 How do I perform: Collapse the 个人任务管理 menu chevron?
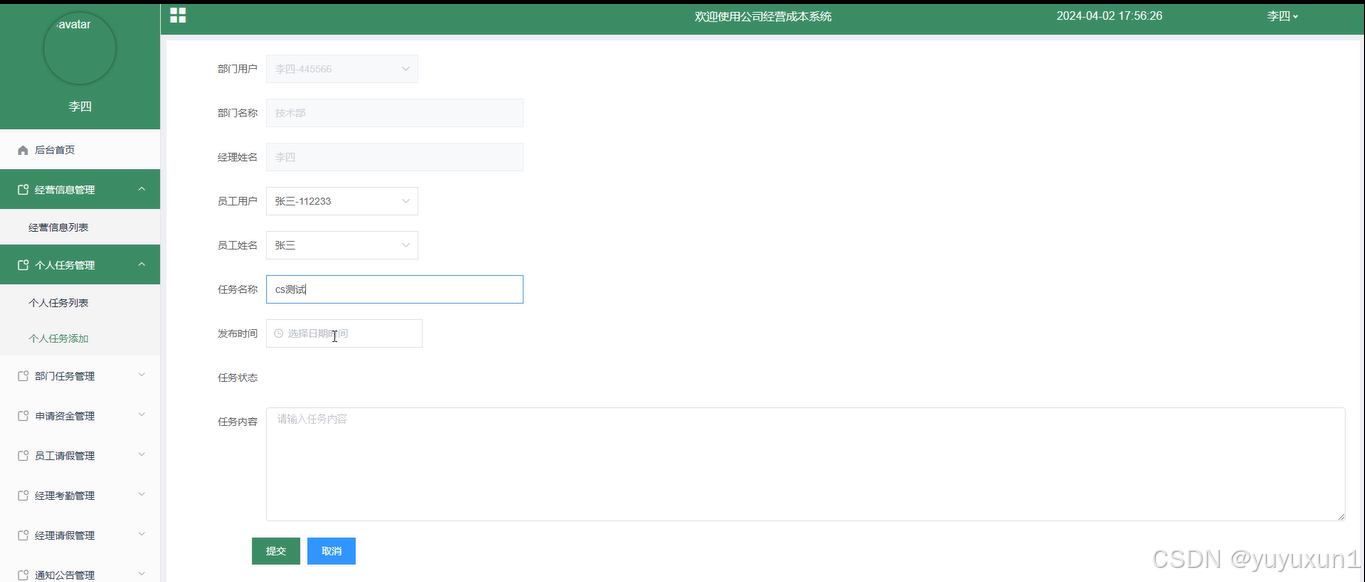141,265
